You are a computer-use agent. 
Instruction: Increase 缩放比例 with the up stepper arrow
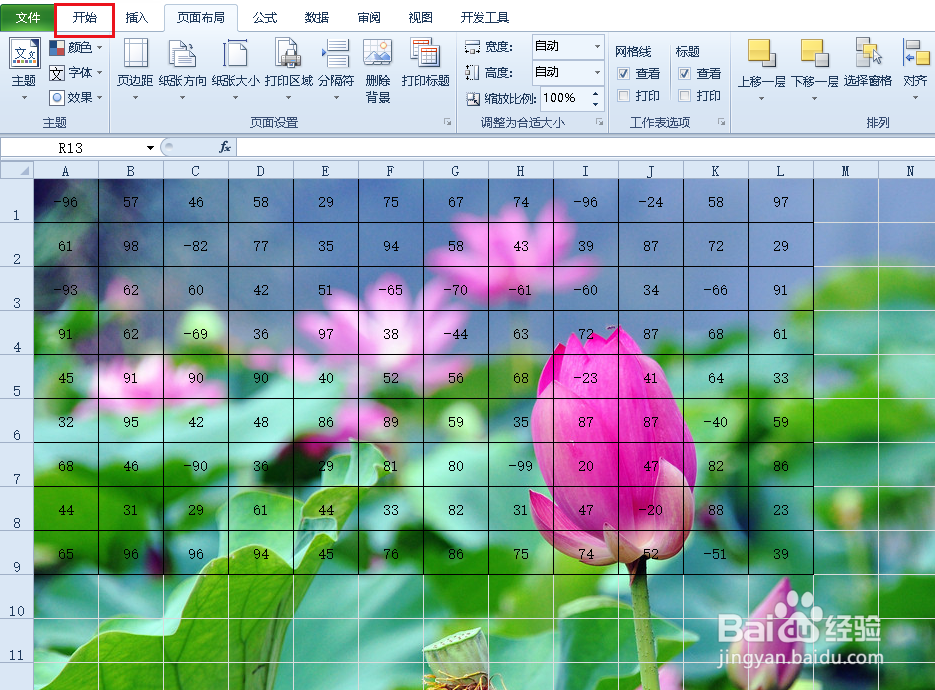pyautogui.click(x=593, y=94)
